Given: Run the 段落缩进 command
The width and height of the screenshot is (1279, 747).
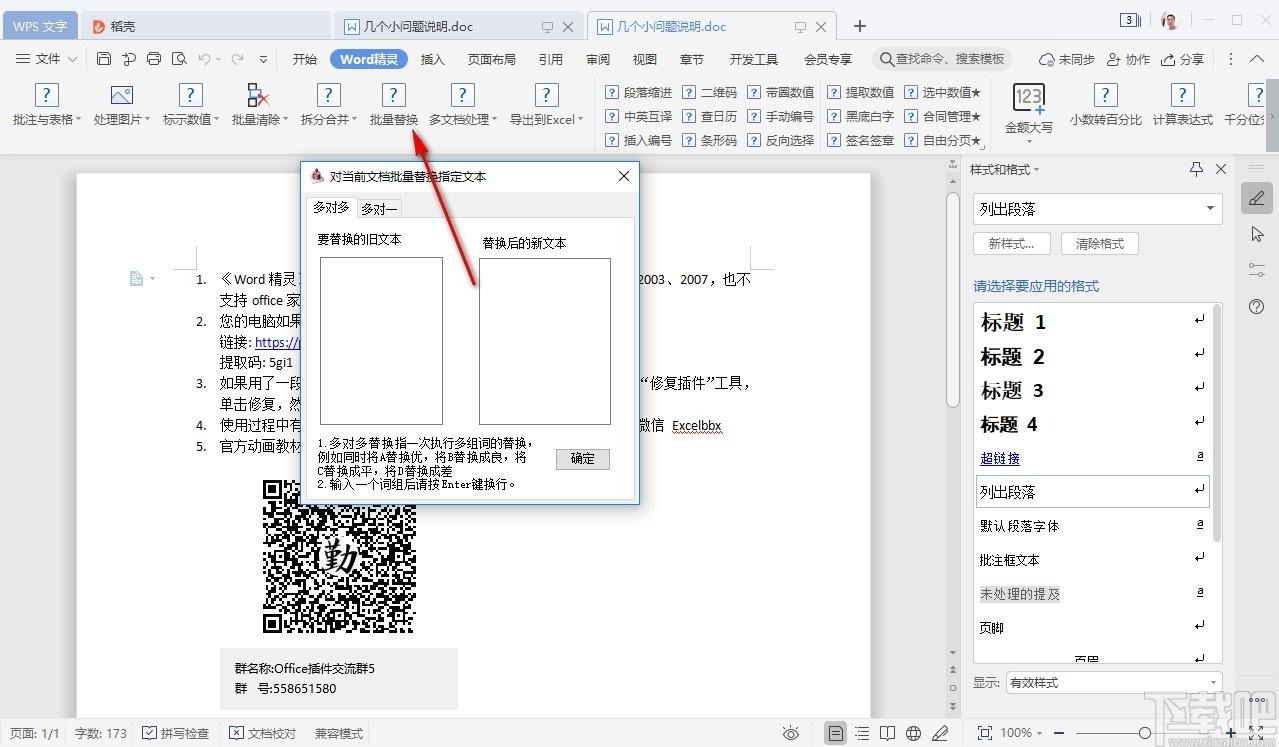Looking at the screenshot, I should [x=639, y=92].
